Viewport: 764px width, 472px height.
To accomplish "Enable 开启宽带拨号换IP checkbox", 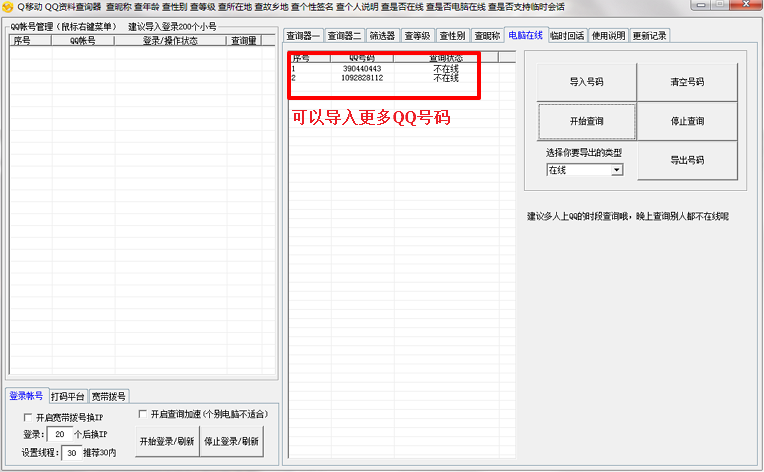I will click(x=28, y=417).
